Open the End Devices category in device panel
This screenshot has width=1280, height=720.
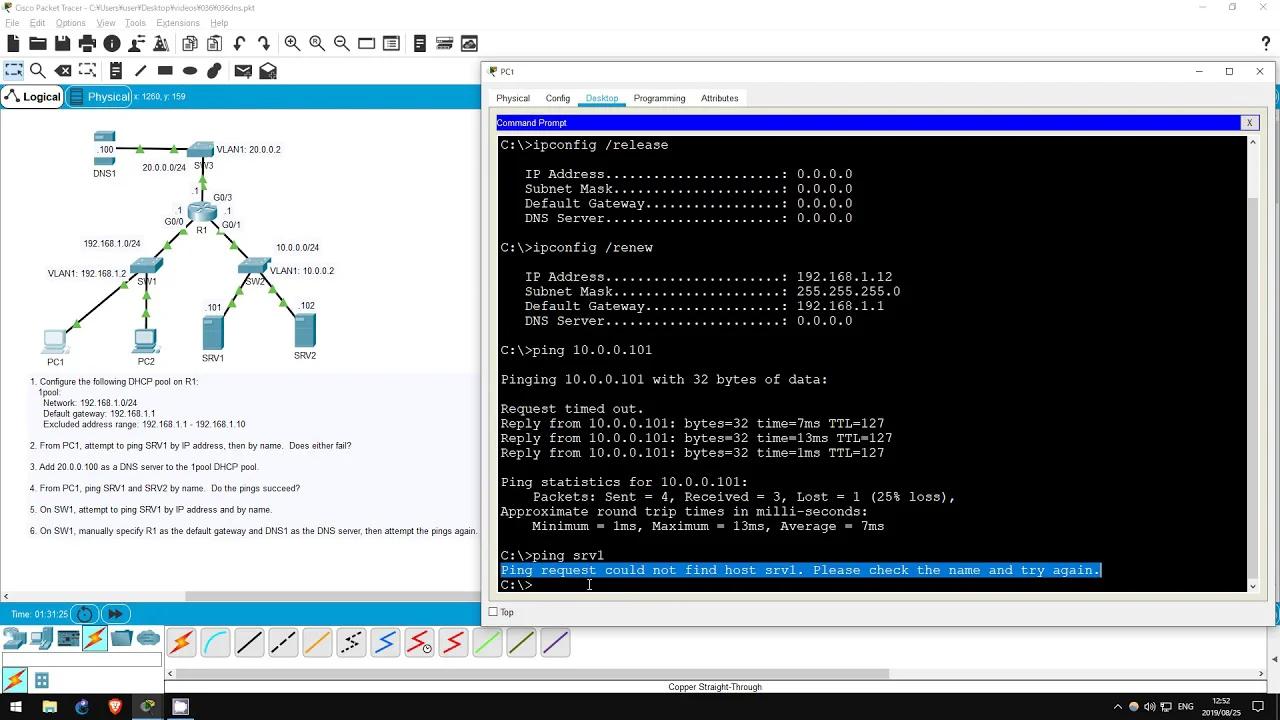point(41,637)
